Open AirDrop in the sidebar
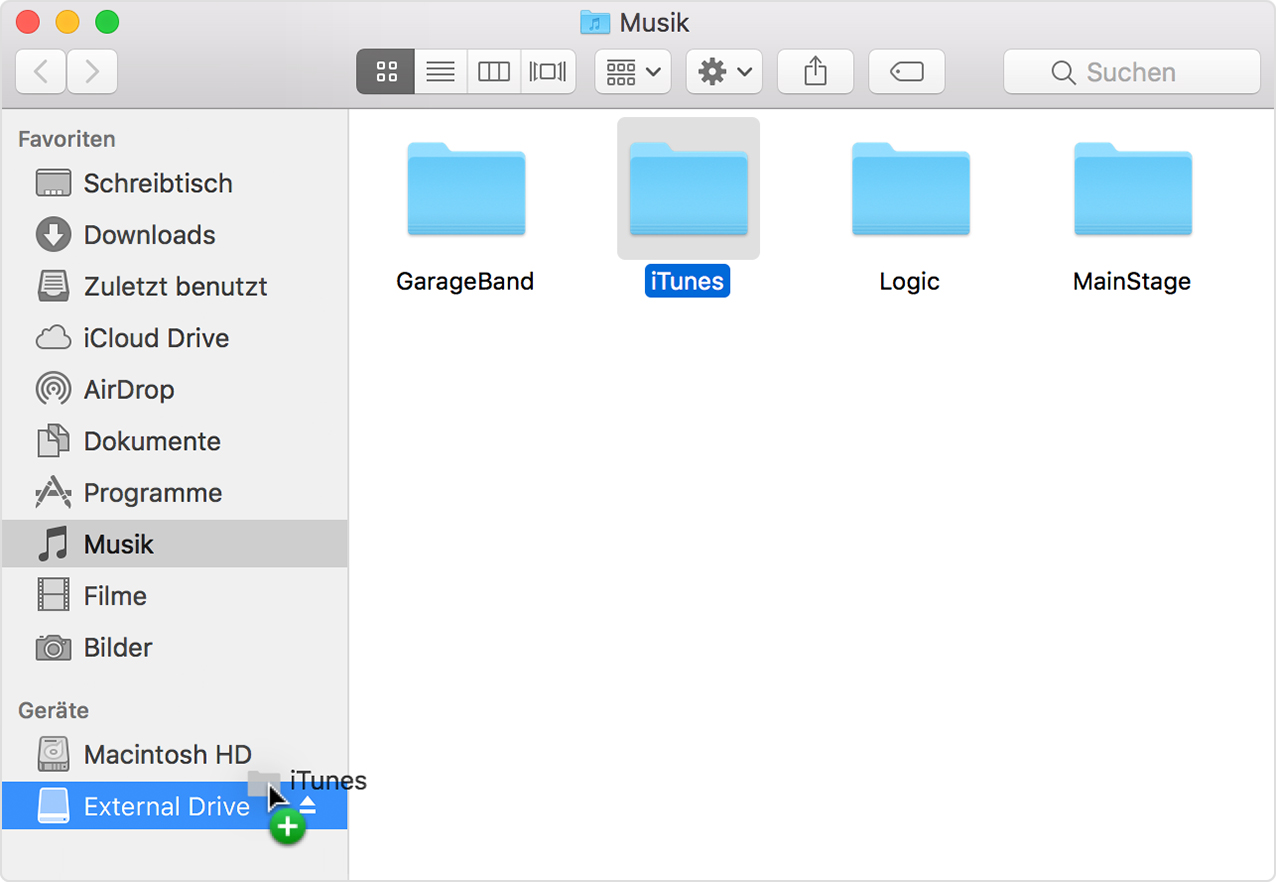This screenshot has width=1276, height=882. [x=174, y=390]
